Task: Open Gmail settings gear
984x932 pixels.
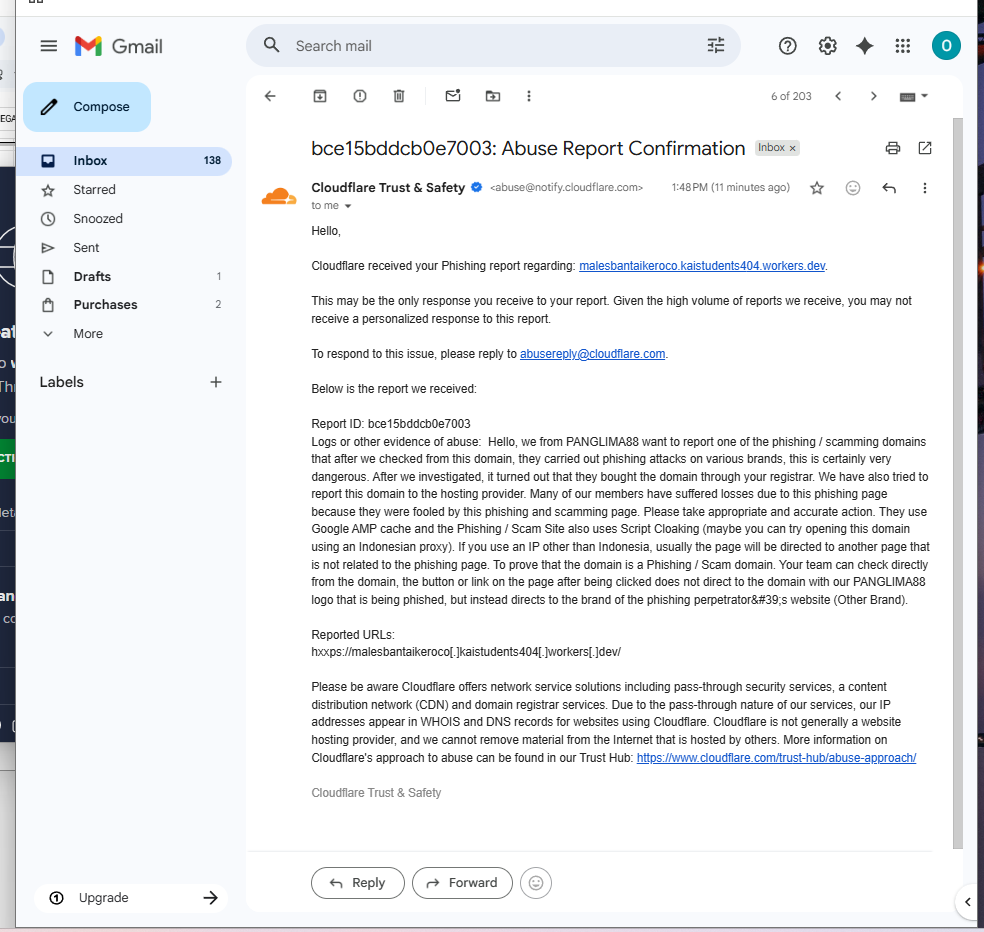Action: tap(827, 46)
